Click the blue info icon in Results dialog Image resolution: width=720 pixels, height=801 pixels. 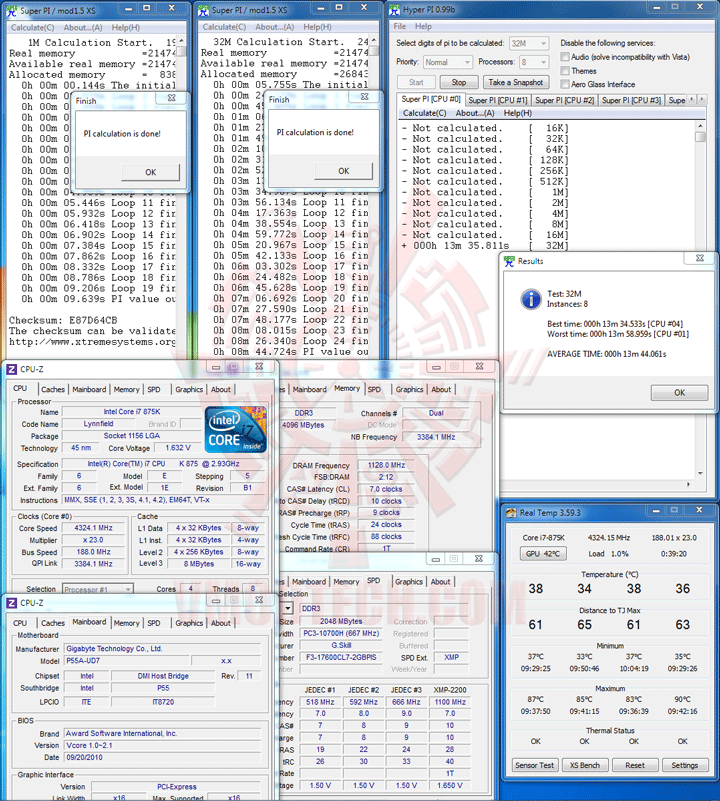[x=531, y=299]
